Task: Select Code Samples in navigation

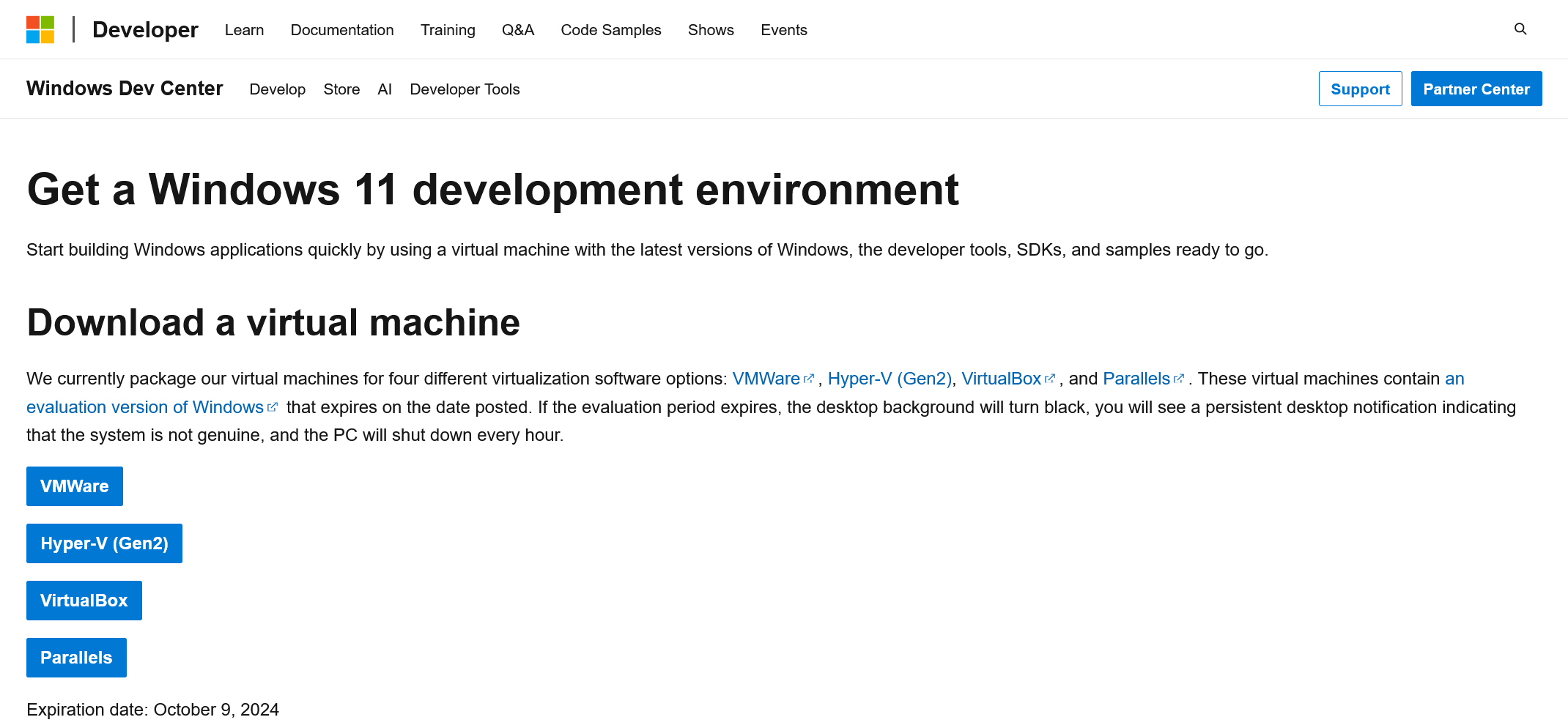Action: click(x=611, y=30)
